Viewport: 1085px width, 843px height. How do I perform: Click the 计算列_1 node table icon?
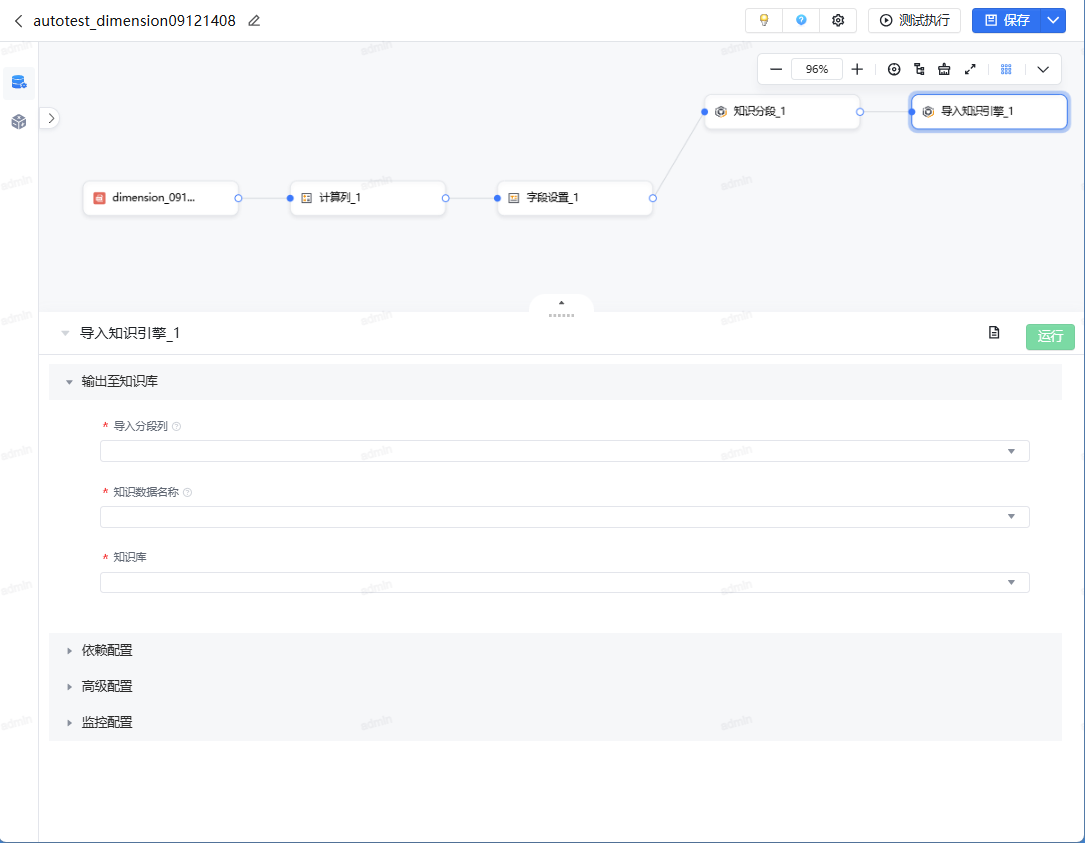click(307, 198)
